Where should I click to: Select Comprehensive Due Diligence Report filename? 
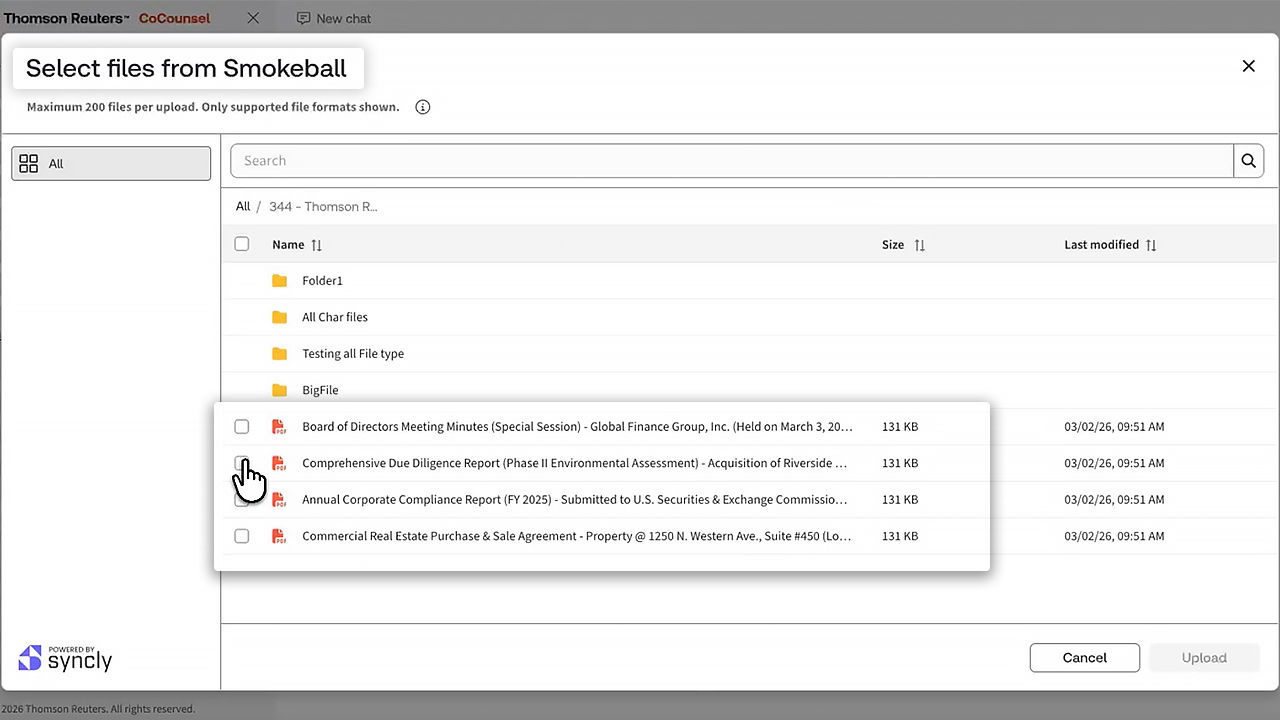pos(575,463)
